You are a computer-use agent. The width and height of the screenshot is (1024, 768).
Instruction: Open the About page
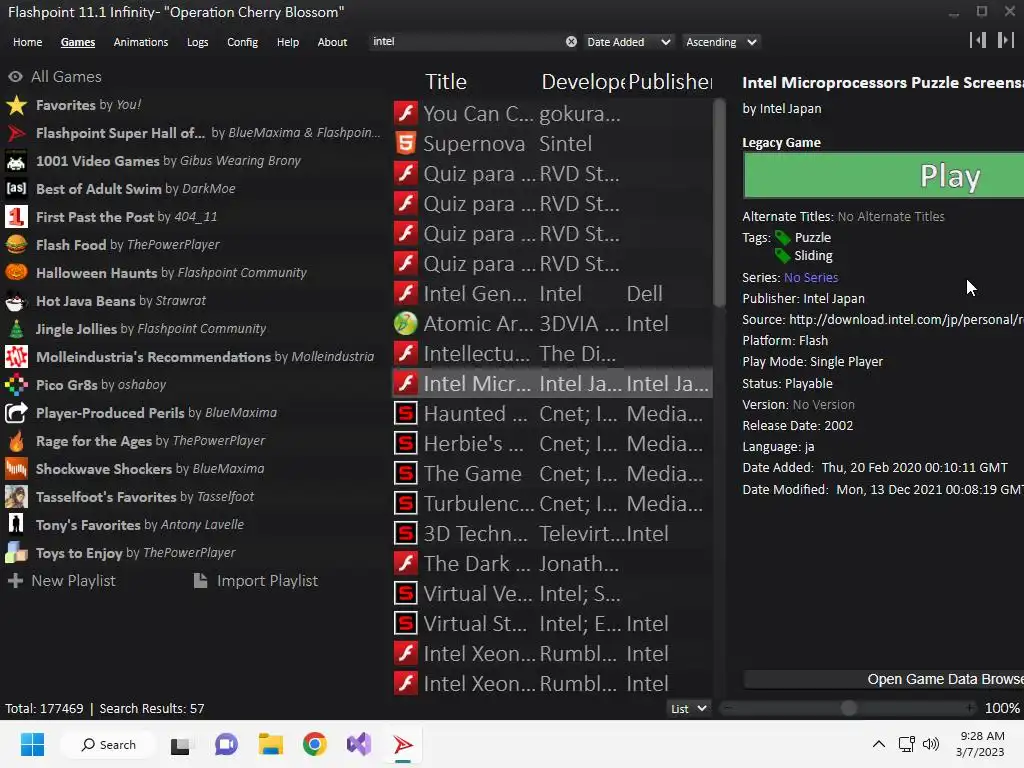332,42
